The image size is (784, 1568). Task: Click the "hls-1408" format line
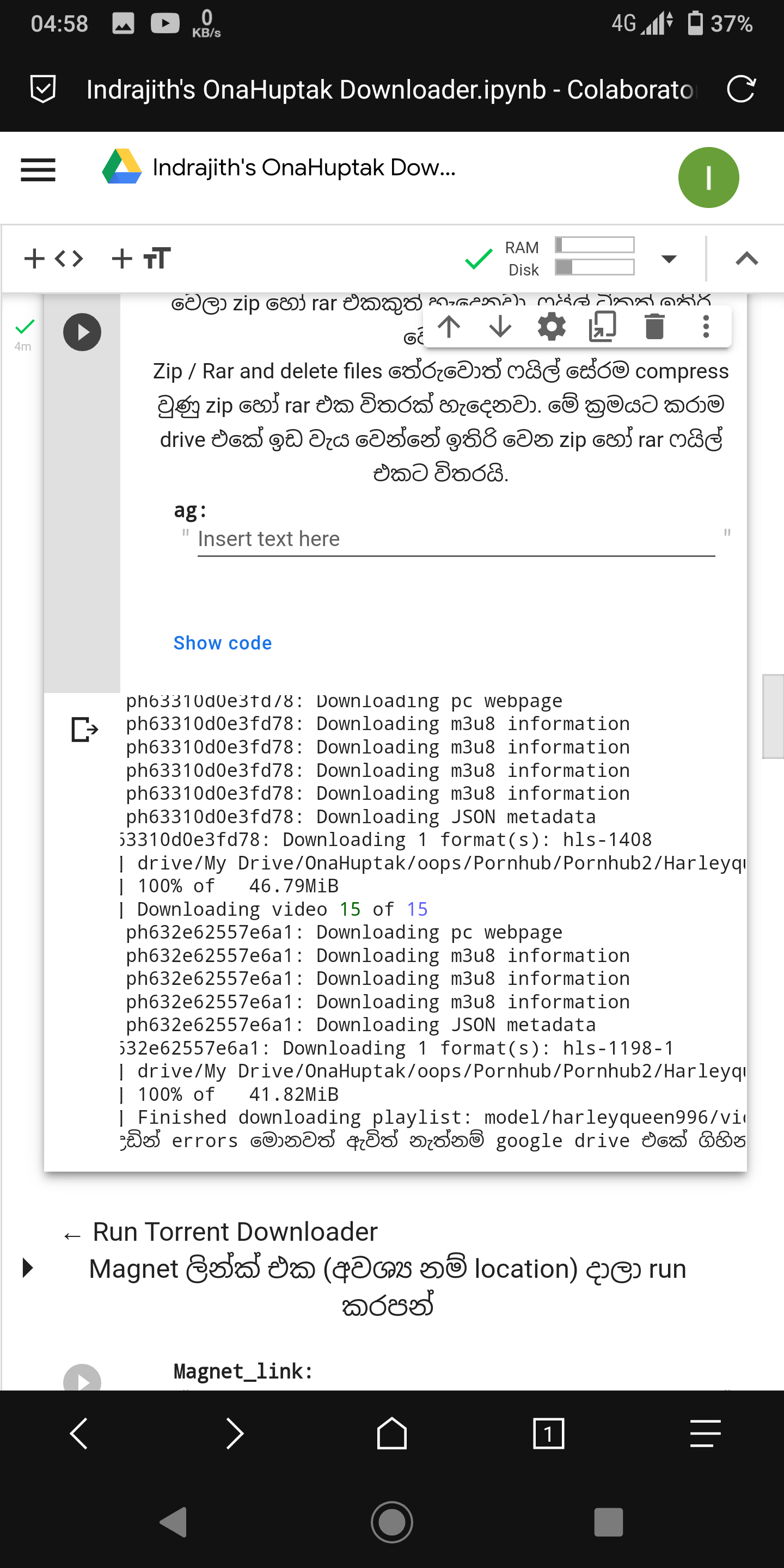click(x=386, y=840)
